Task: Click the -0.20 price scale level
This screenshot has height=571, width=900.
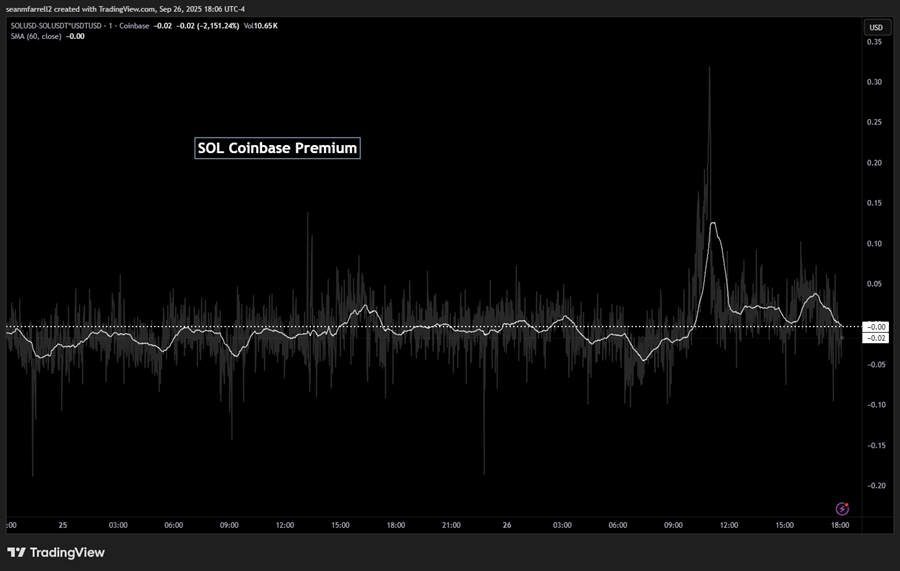Action: coord(874,486)
